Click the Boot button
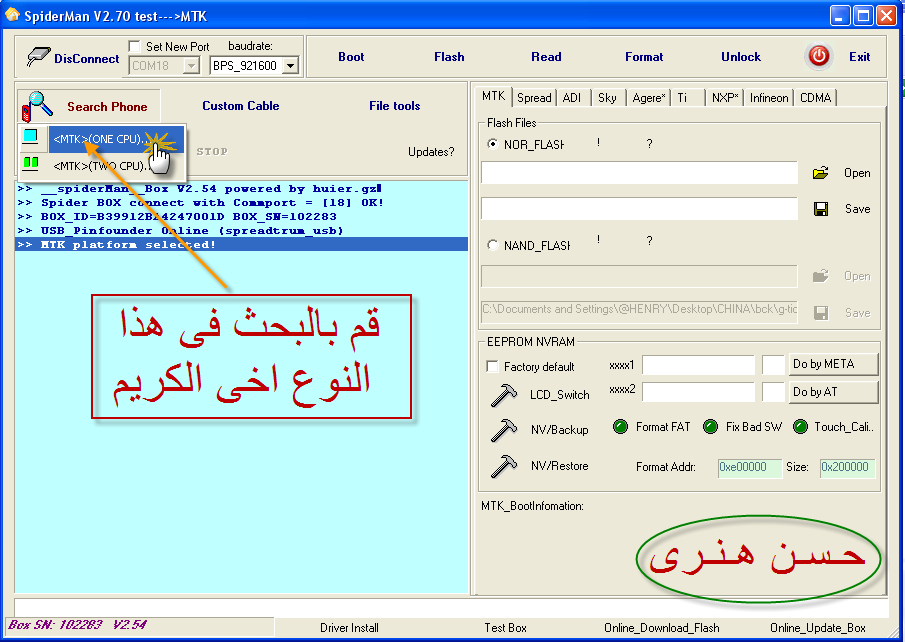The image size is (905, 642). (x=351, y=57)
